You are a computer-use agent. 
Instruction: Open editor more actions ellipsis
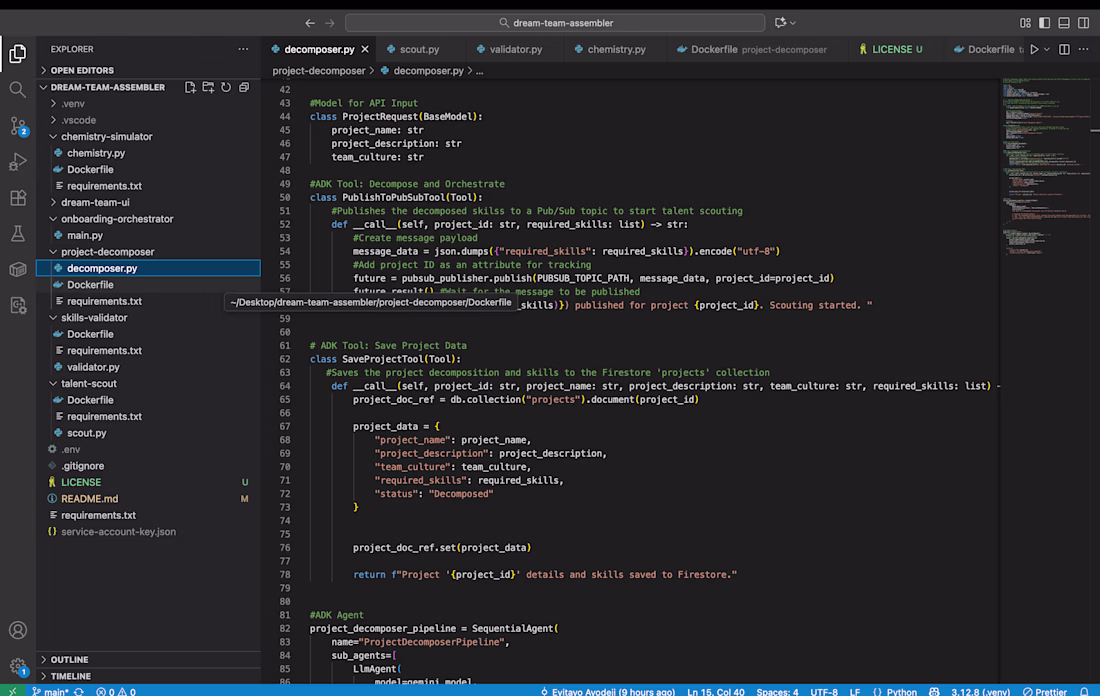tap(1084, 49)
